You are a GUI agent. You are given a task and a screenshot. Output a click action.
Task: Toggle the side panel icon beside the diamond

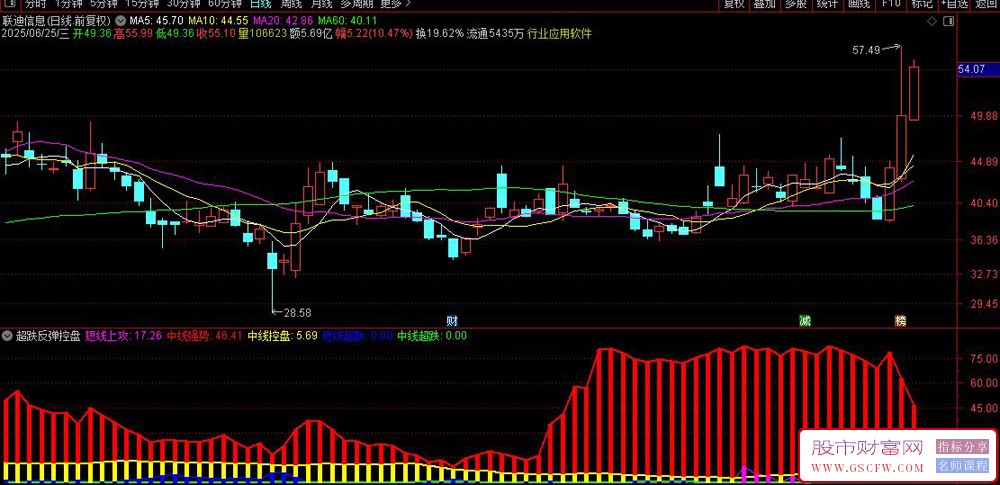click(948, 22)
